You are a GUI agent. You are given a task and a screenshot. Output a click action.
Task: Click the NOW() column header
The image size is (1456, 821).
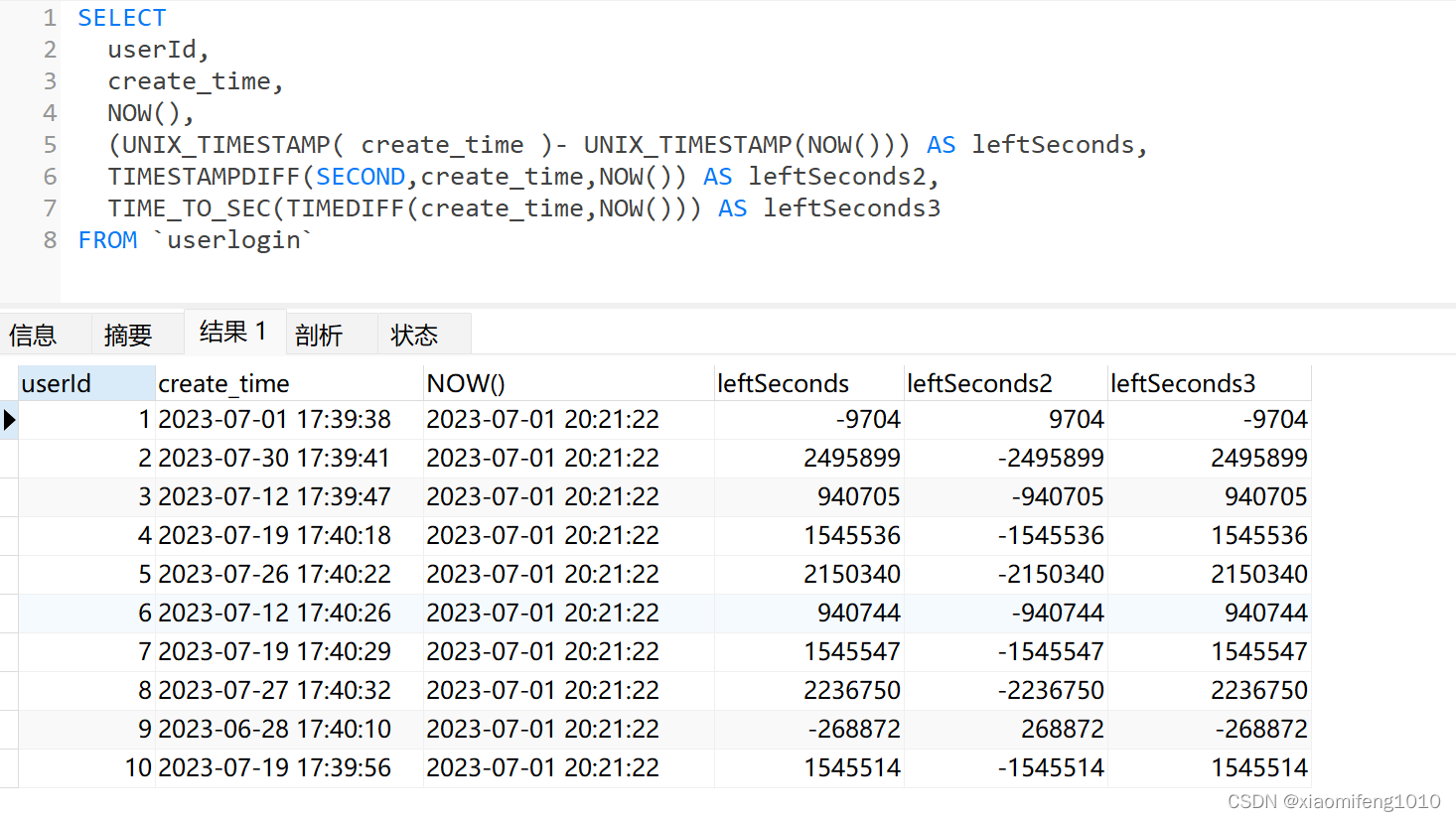(569, 383)
